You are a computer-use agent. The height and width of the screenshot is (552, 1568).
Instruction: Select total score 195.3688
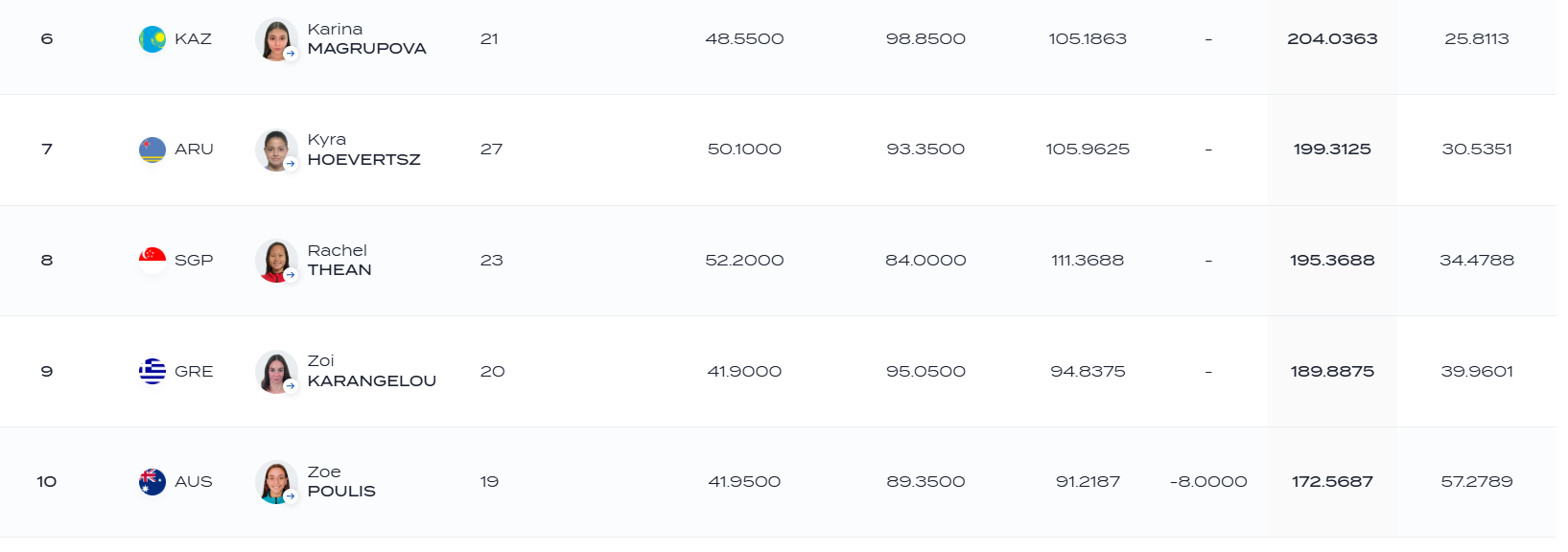click(x=1332, y=261)
